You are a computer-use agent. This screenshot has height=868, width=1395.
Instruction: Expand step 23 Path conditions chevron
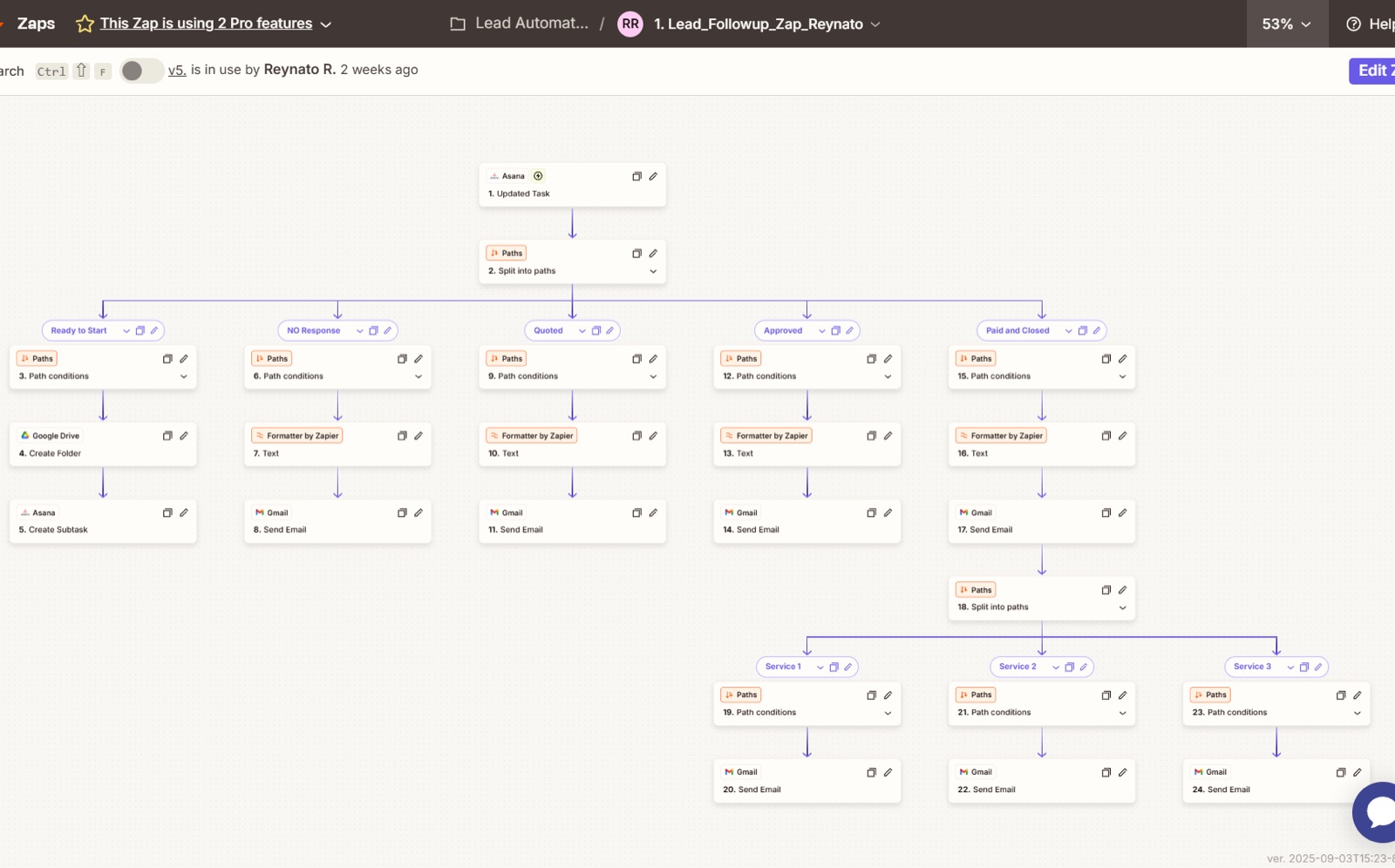[x=1357, y=713]
